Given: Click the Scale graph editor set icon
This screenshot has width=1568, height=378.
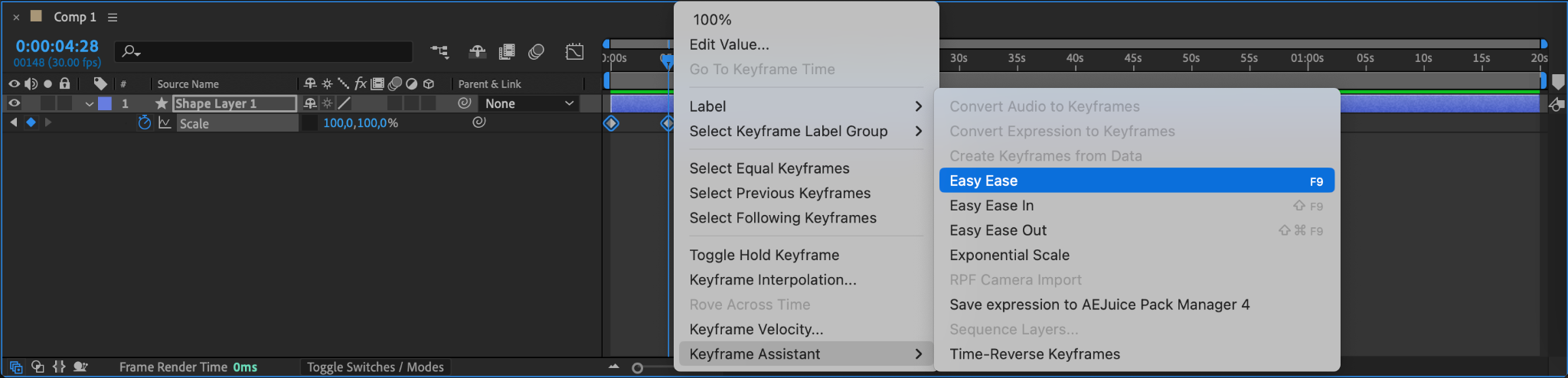Looking at the screenshot, I should click(165, 122).
